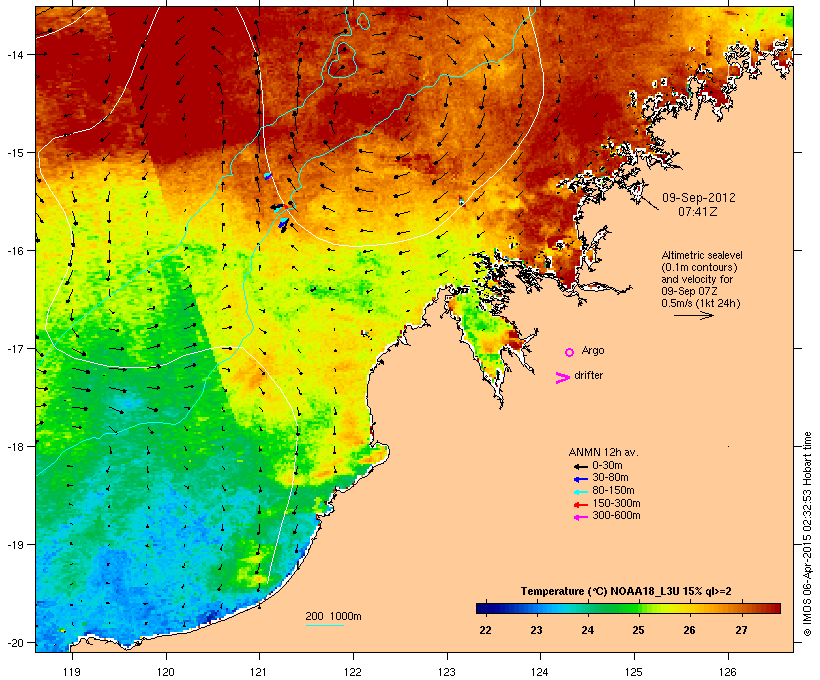Click longitude axis label 123
This screenshot has width=820, height=680.
(447, 672)
